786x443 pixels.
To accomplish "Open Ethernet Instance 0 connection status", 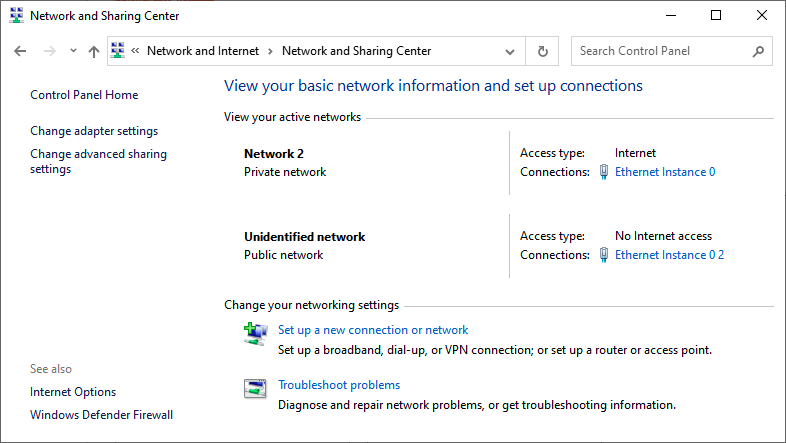I will 665,172.
